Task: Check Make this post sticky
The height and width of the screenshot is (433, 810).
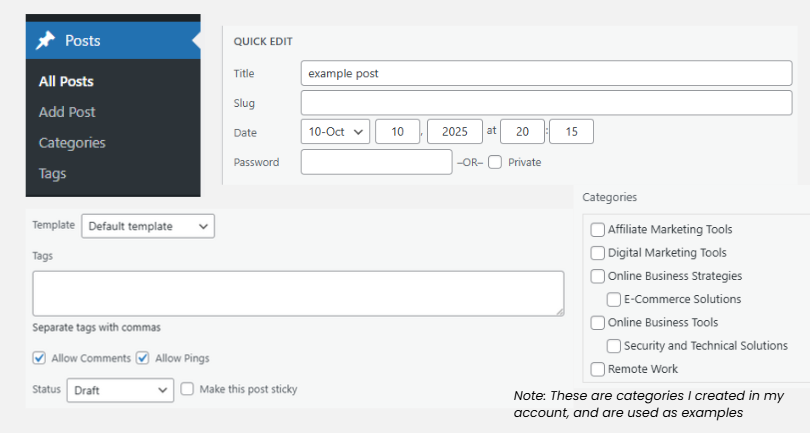Action: (187, 389)
